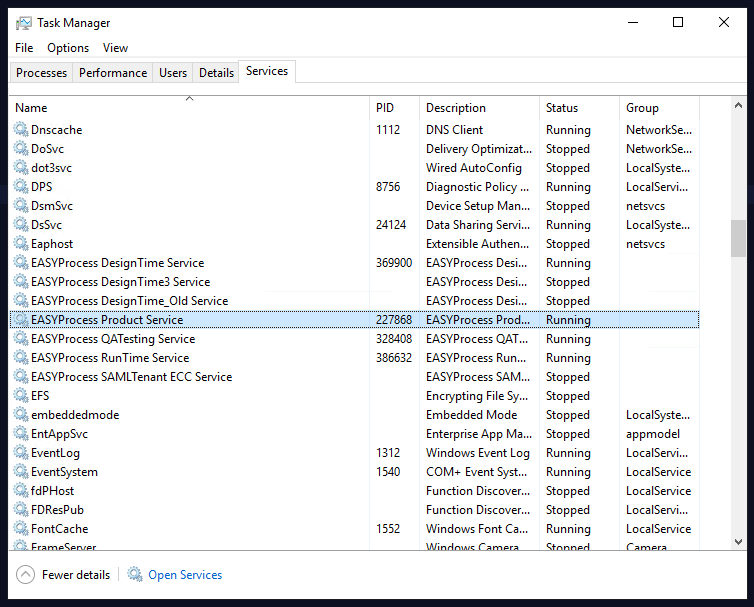Screen dimensions: 754x607
Task: Click gear icon beside DPS service
Action: (21, 187)
